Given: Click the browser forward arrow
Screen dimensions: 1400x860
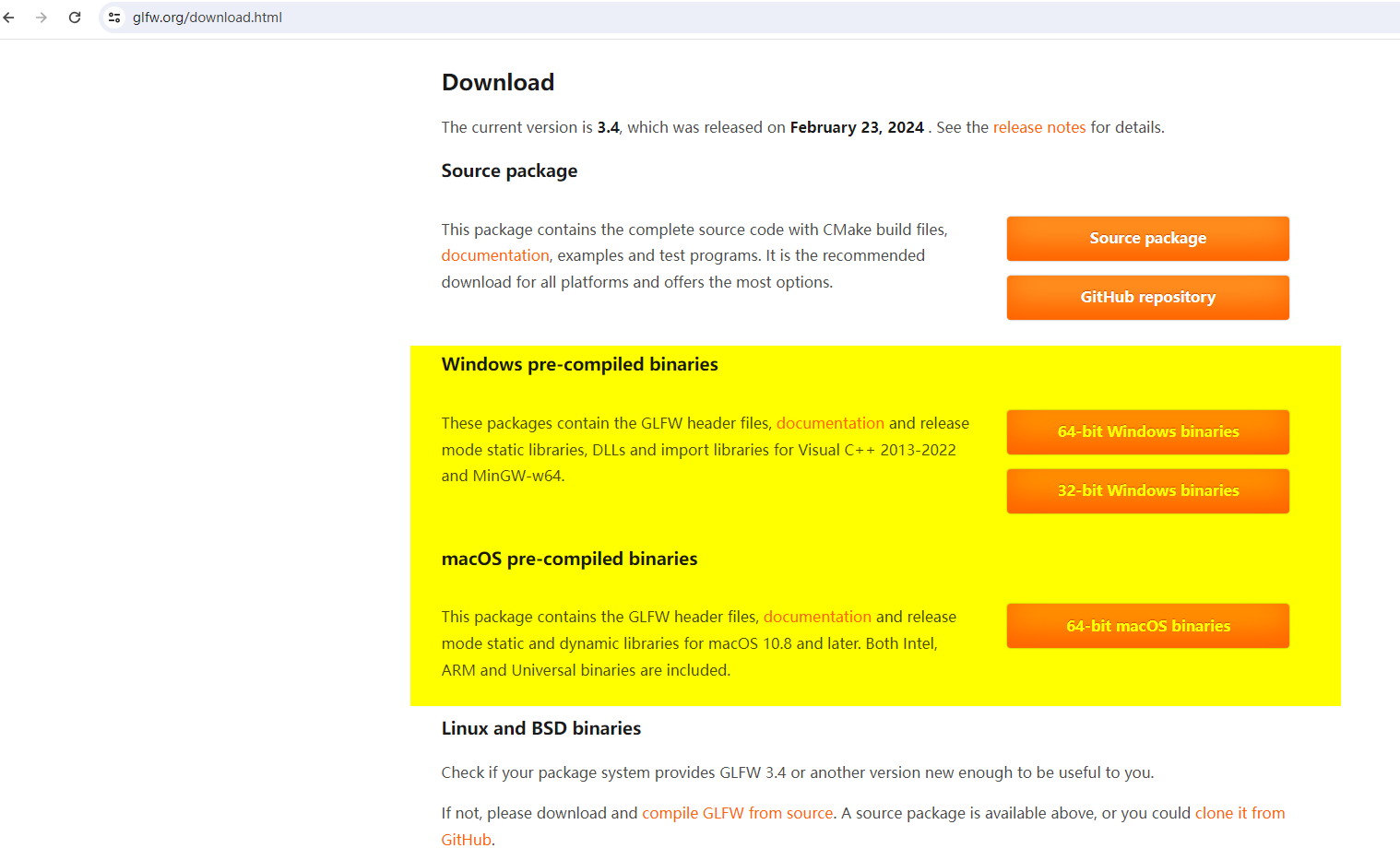Looking at the screenshot, I should point(42,18).
